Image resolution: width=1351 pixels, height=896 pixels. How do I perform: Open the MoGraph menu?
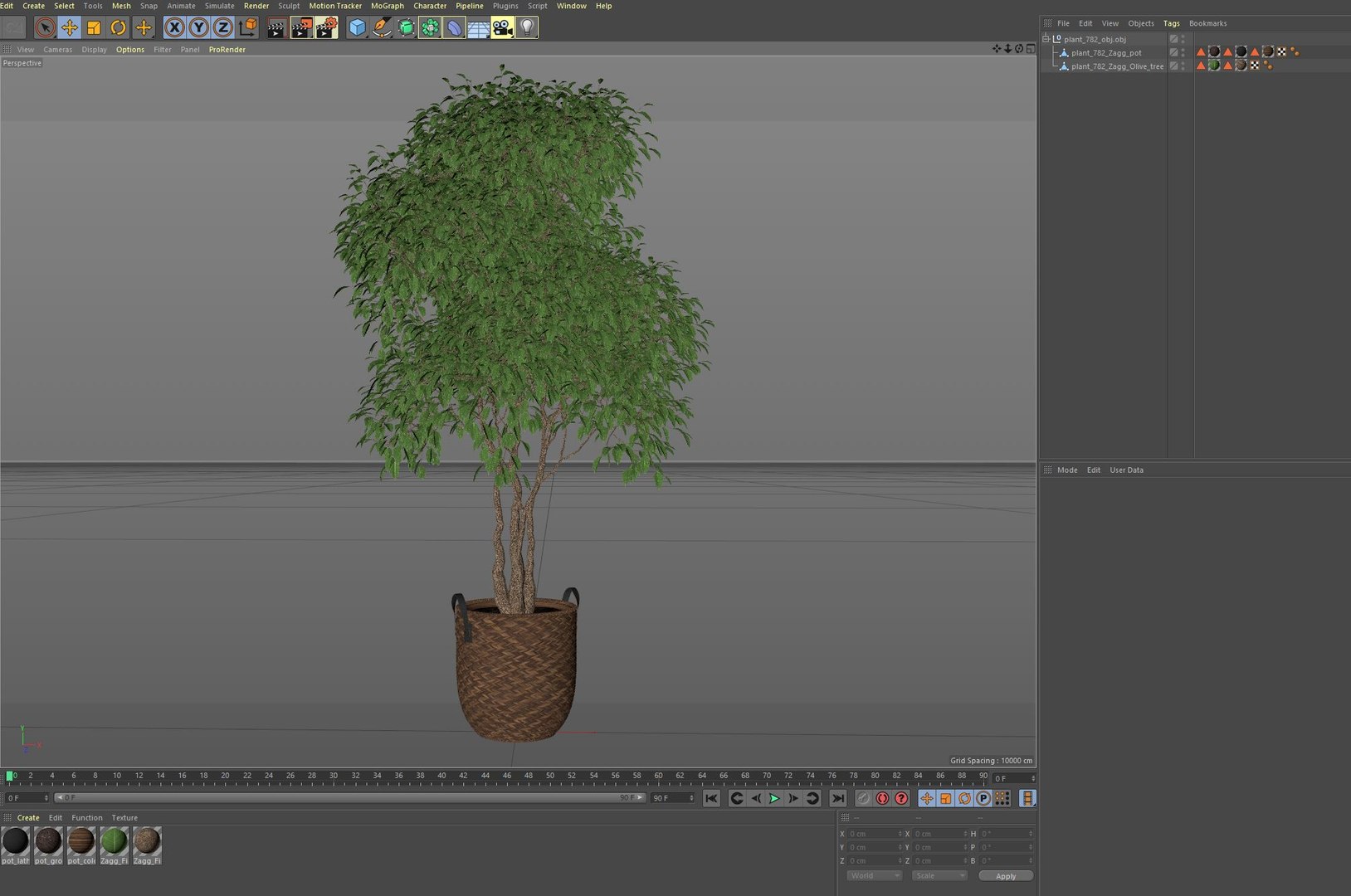click(x=388, y=6)
